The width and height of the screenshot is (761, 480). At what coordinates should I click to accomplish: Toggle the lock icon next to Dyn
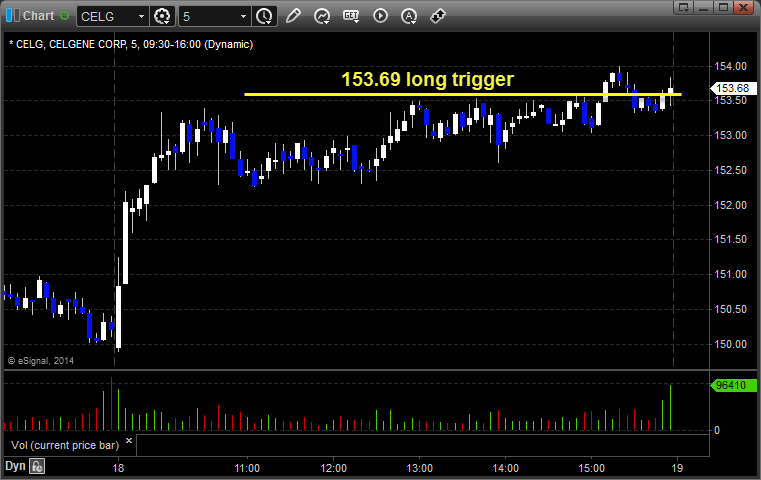(x=37, y=467)
